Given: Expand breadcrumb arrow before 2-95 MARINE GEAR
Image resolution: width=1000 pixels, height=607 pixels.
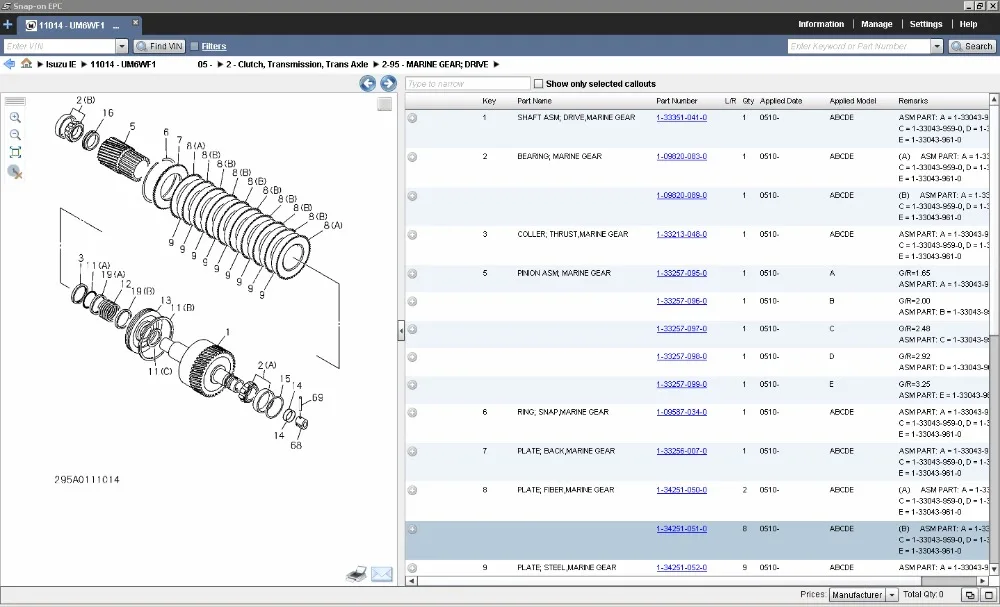Looking at the screenshot, I should pos(376,64).
